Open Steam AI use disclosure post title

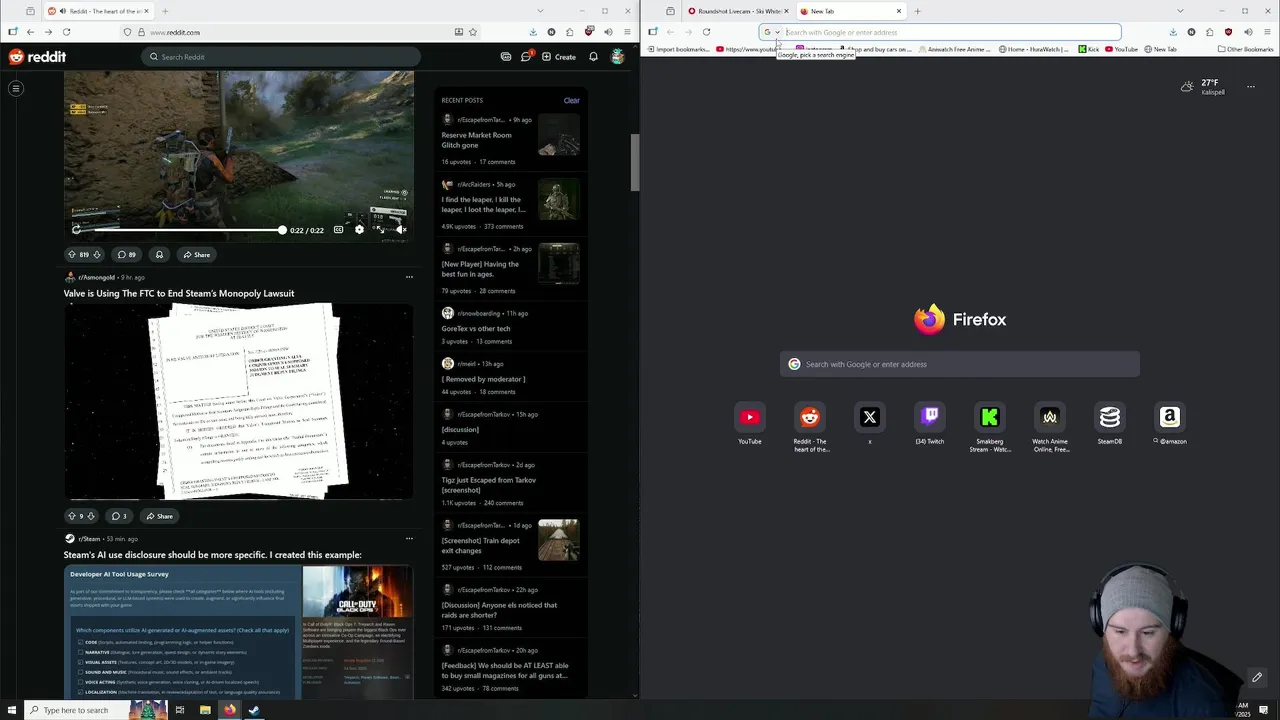213,555
